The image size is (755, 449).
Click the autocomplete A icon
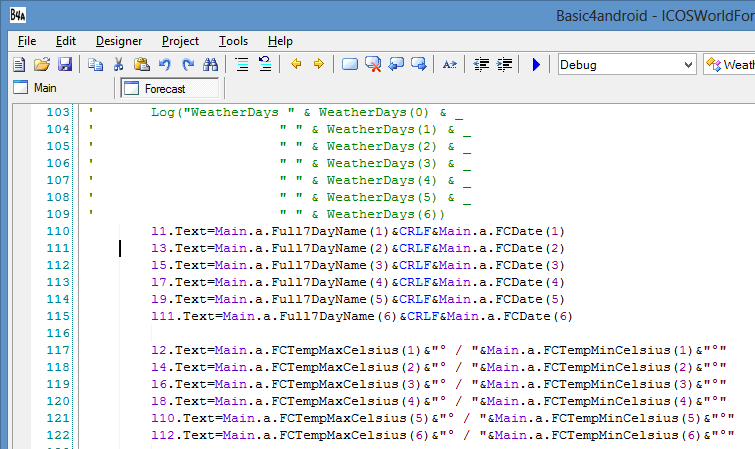450,64
